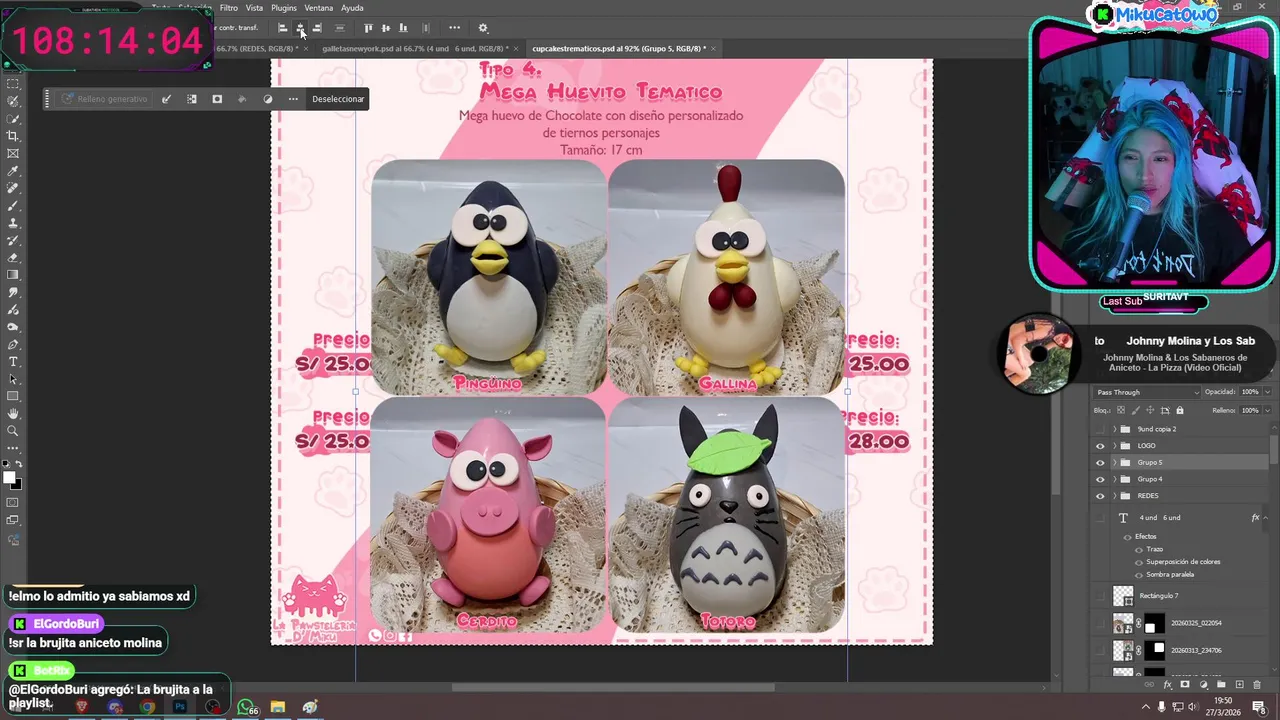Image resolution: width=1280 pixels, height=720 pixels.
Task: Toggle lock all for layer
Action: tap(1180, 410)
